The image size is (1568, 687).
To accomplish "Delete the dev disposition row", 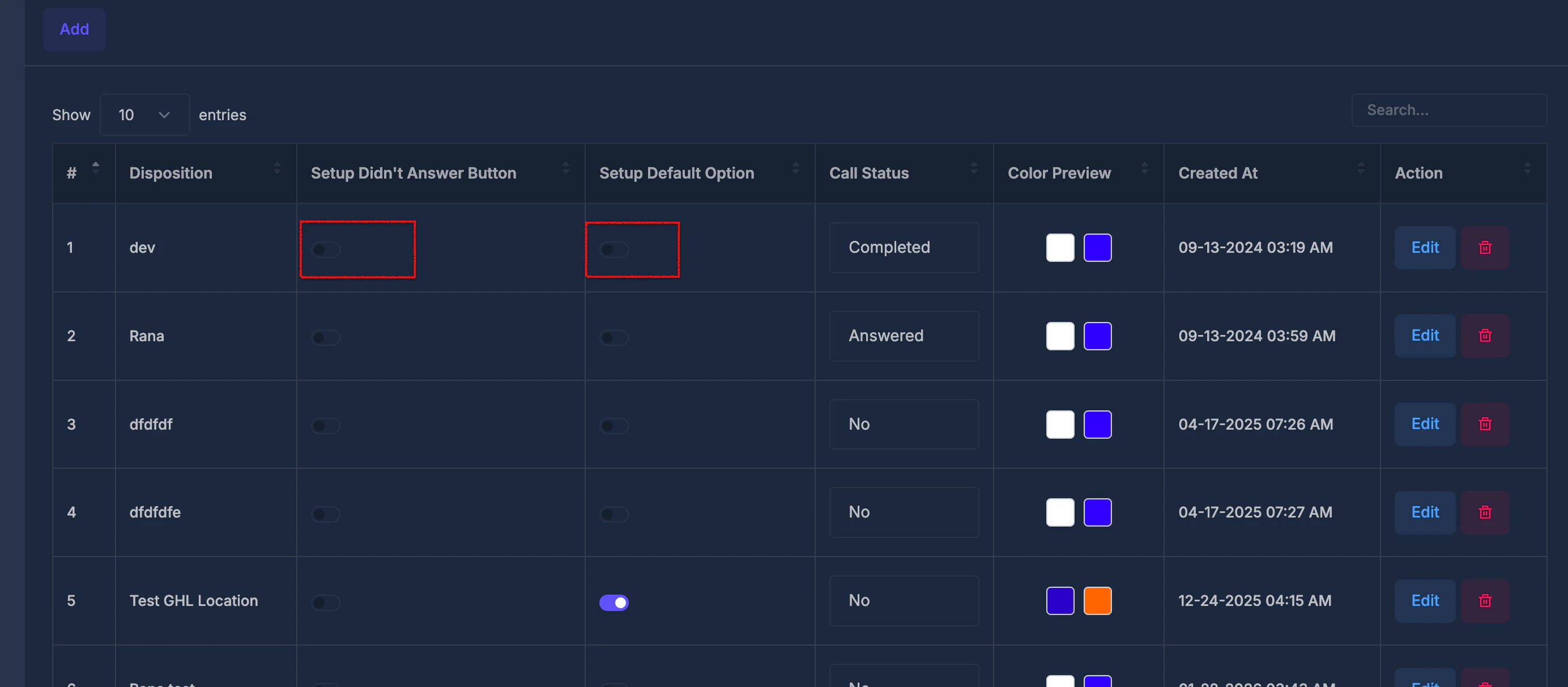I will pyautogui.click(x=1484, y=247).
